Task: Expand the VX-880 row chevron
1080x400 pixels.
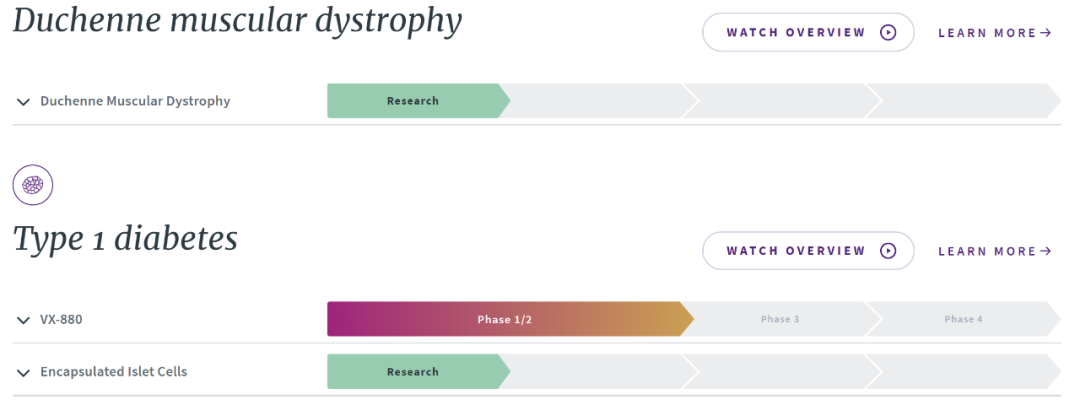Action: click(23, 320)
